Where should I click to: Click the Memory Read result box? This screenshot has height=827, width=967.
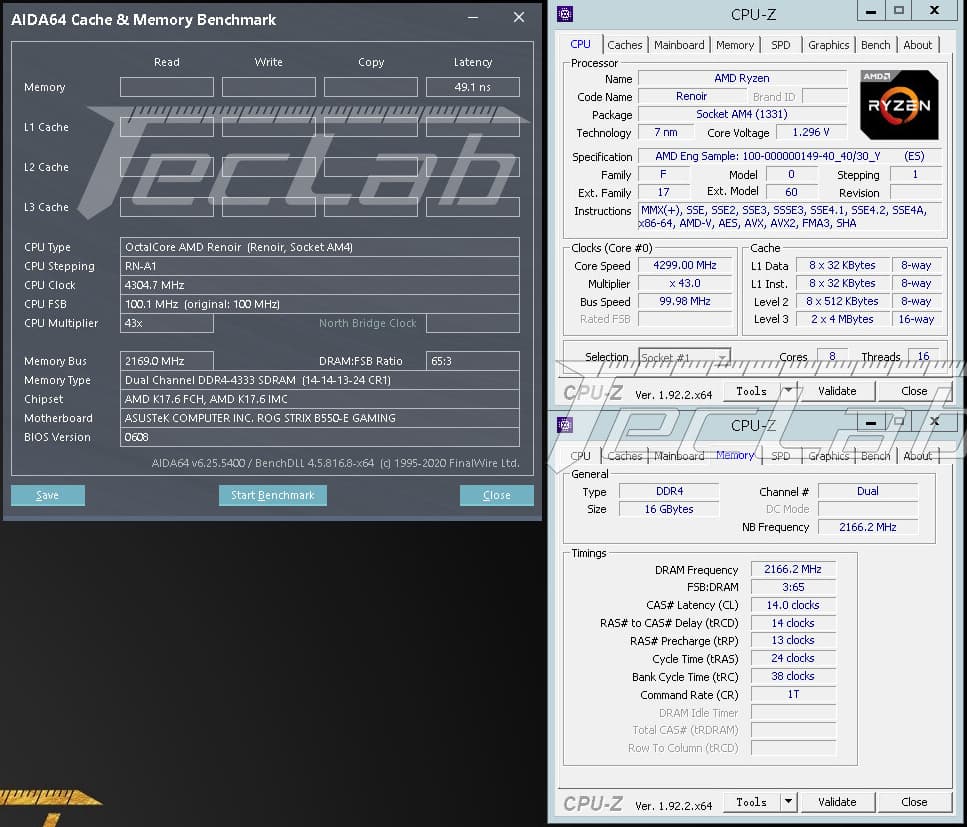click(x=167, y=87)
